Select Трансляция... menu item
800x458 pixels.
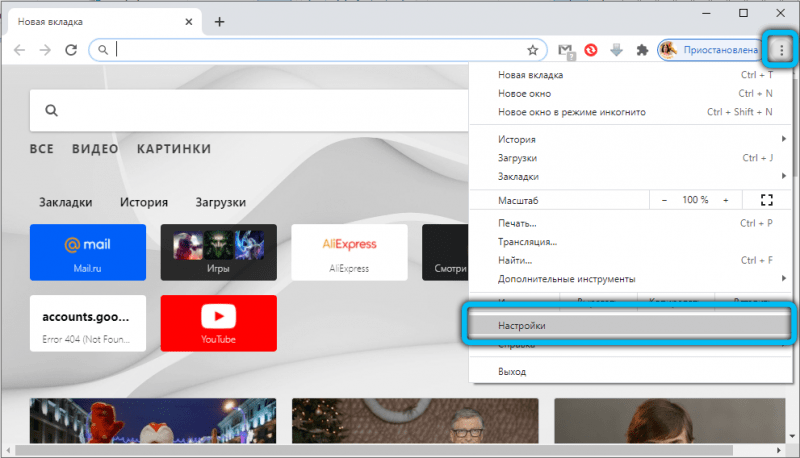tap(631, 242)
